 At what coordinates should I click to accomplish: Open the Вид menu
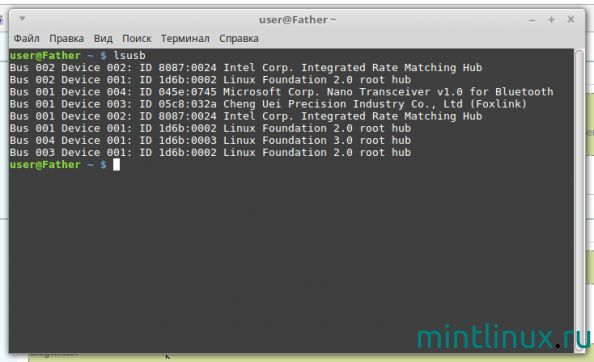[x=103, y=39]
